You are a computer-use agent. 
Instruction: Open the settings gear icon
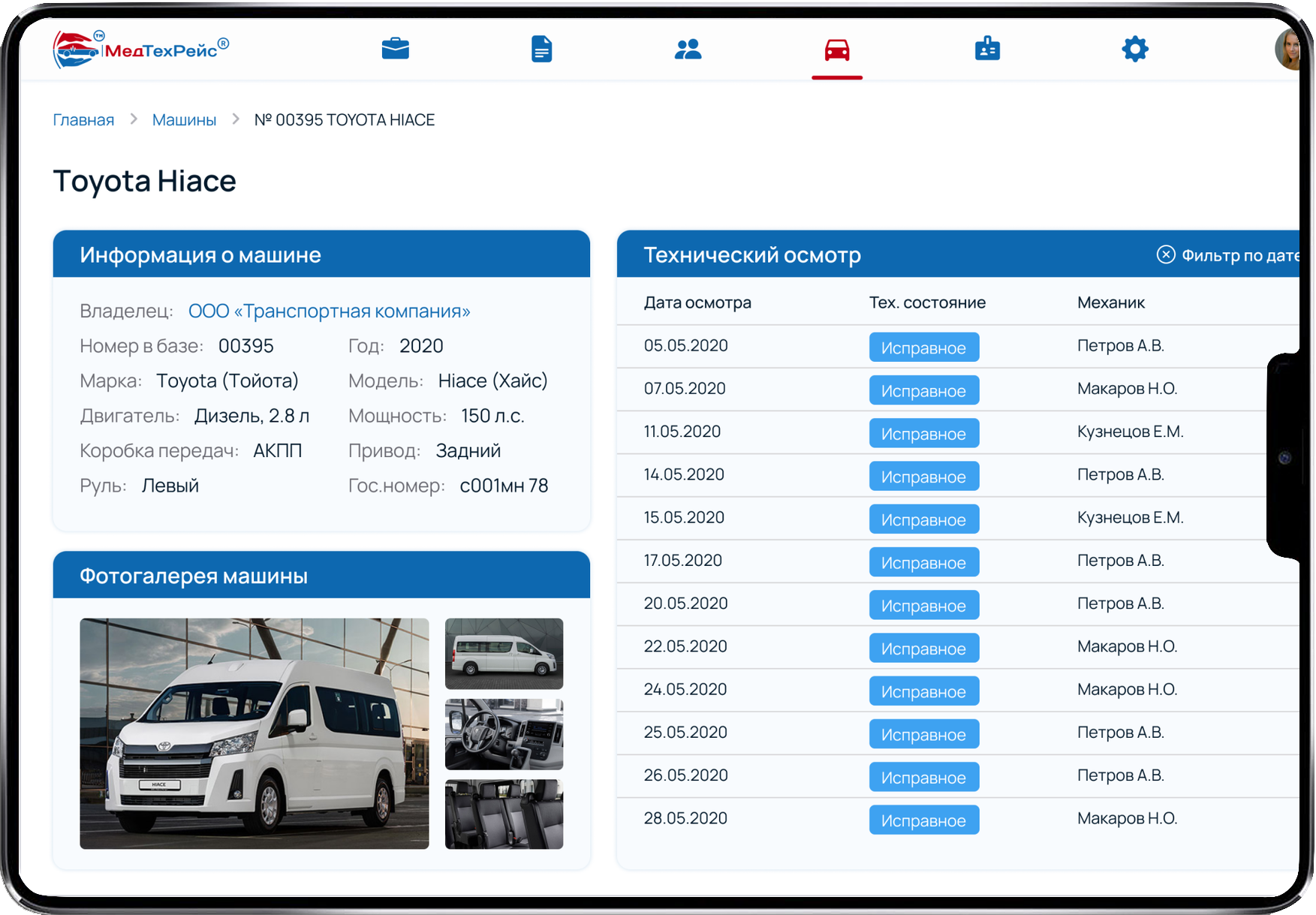coord(1135,49)
